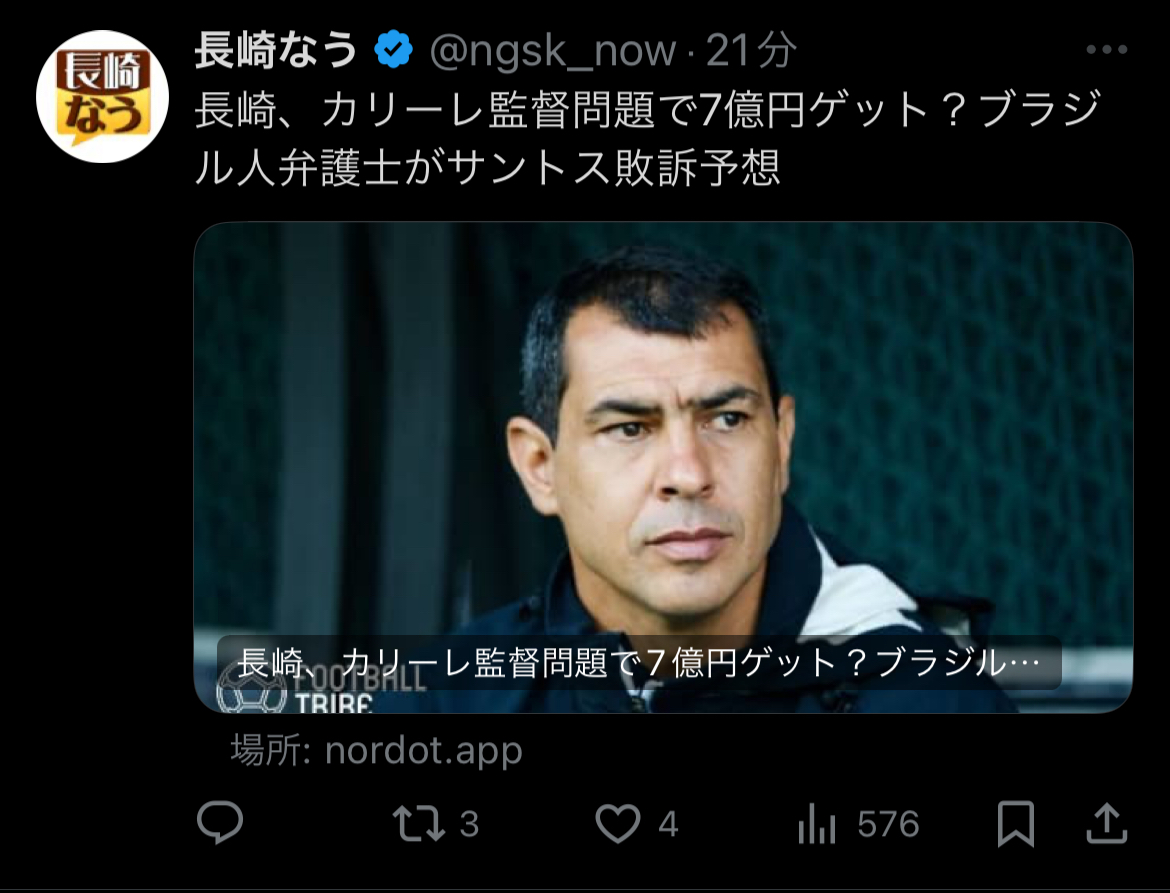1170x893 pixels.
Task: Like the tweet with heart icon
Action: (x=618, y=824)
